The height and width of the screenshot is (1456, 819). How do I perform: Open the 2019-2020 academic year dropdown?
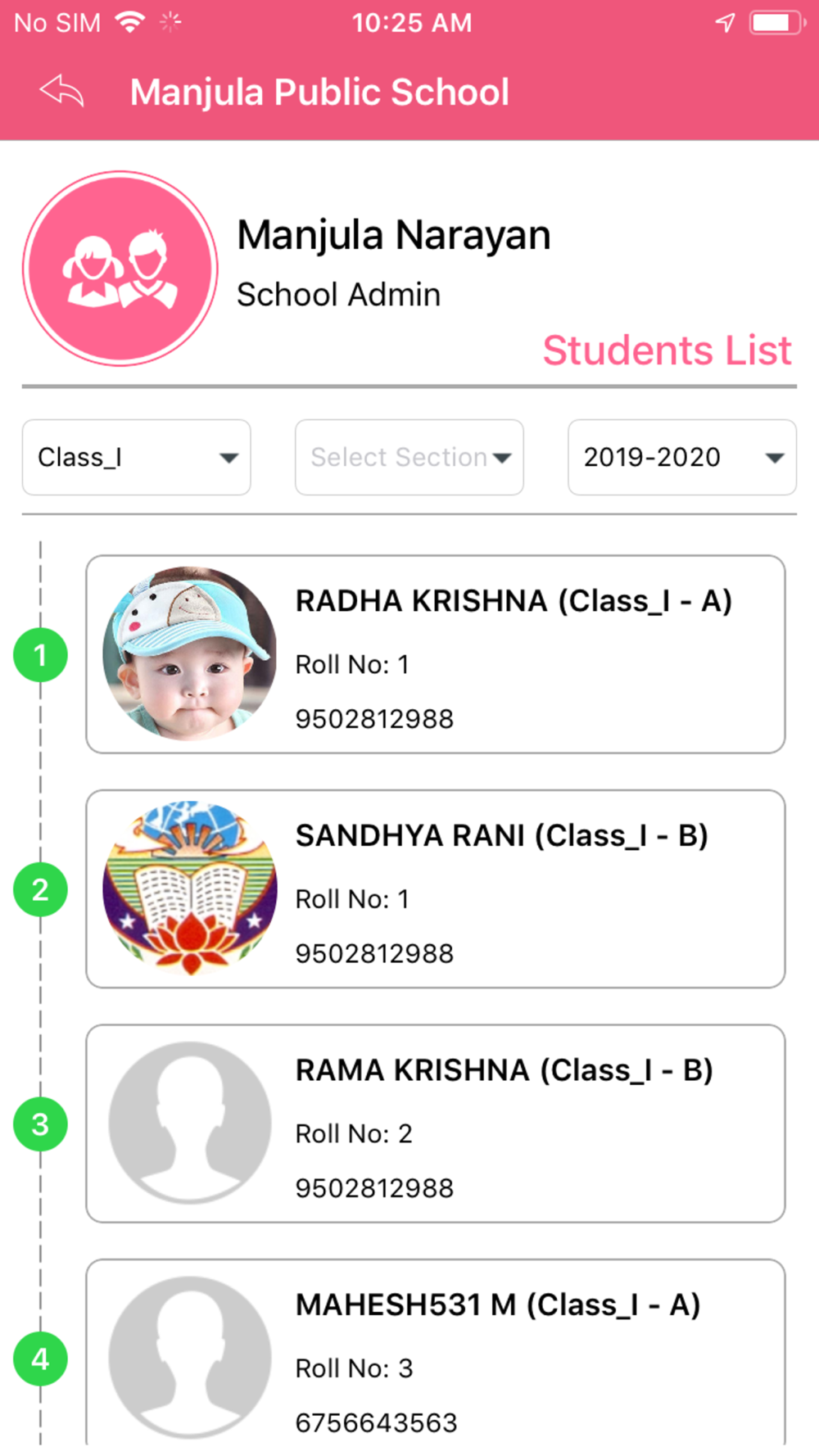[x=681, y=458]
